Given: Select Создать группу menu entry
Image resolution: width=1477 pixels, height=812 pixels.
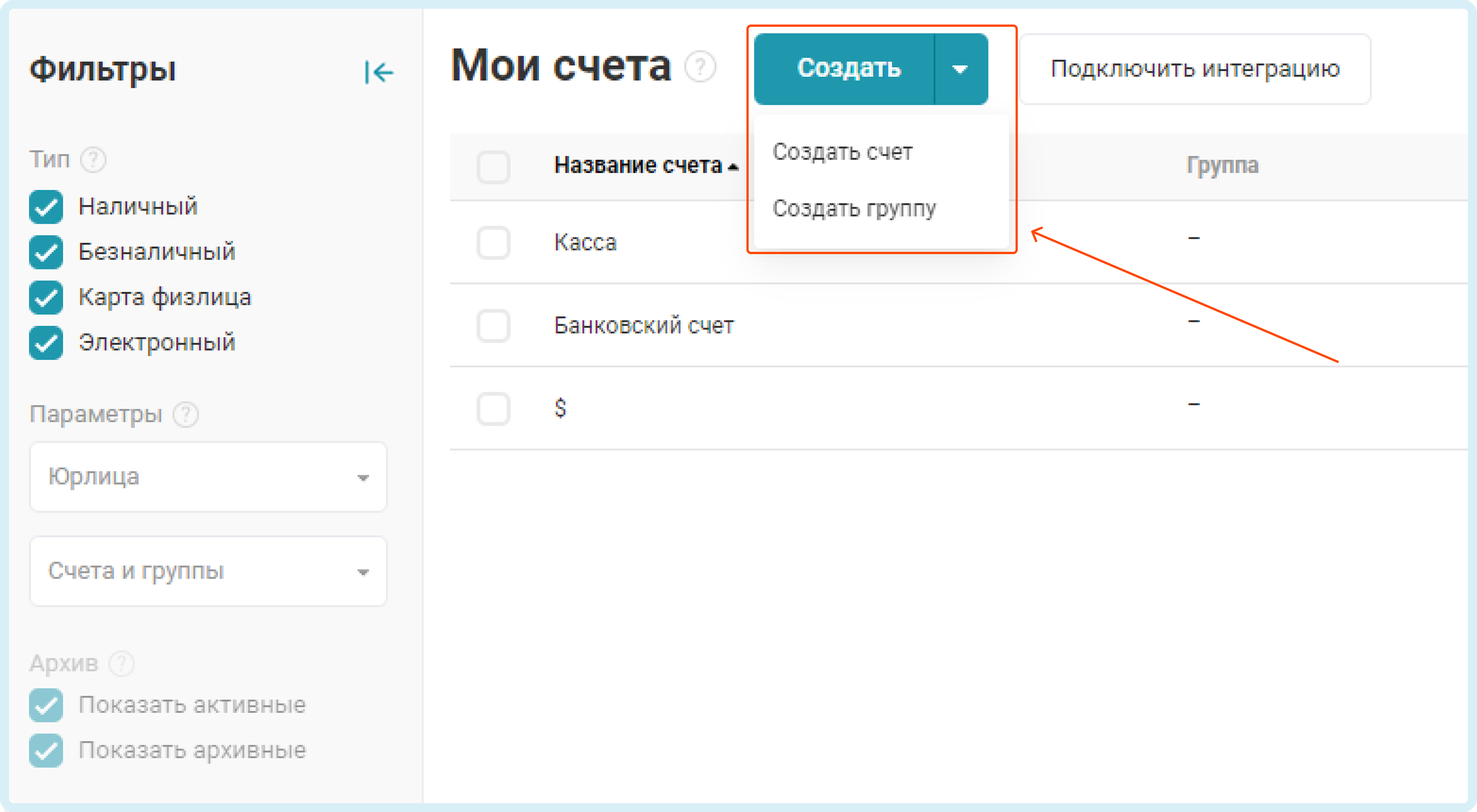Looking at the screenshot, I should tap(854, 208).
